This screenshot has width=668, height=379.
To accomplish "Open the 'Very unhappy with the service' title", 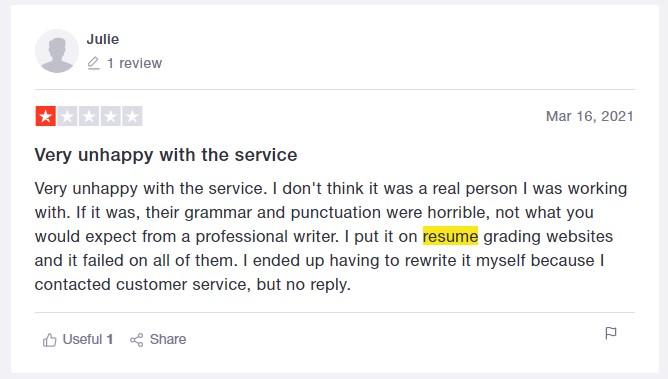I will click(x=166, y=155).
